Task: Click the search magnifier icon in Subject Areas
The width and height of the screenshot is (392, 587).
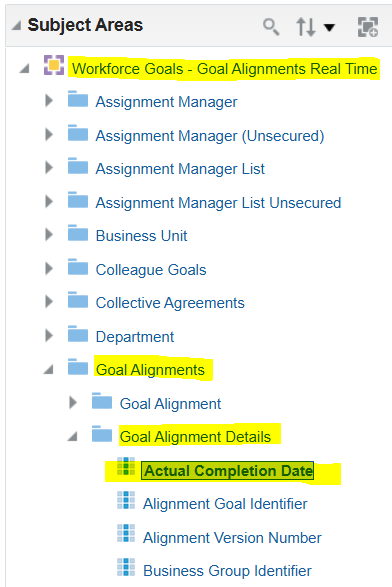Action: coord(271,27)
